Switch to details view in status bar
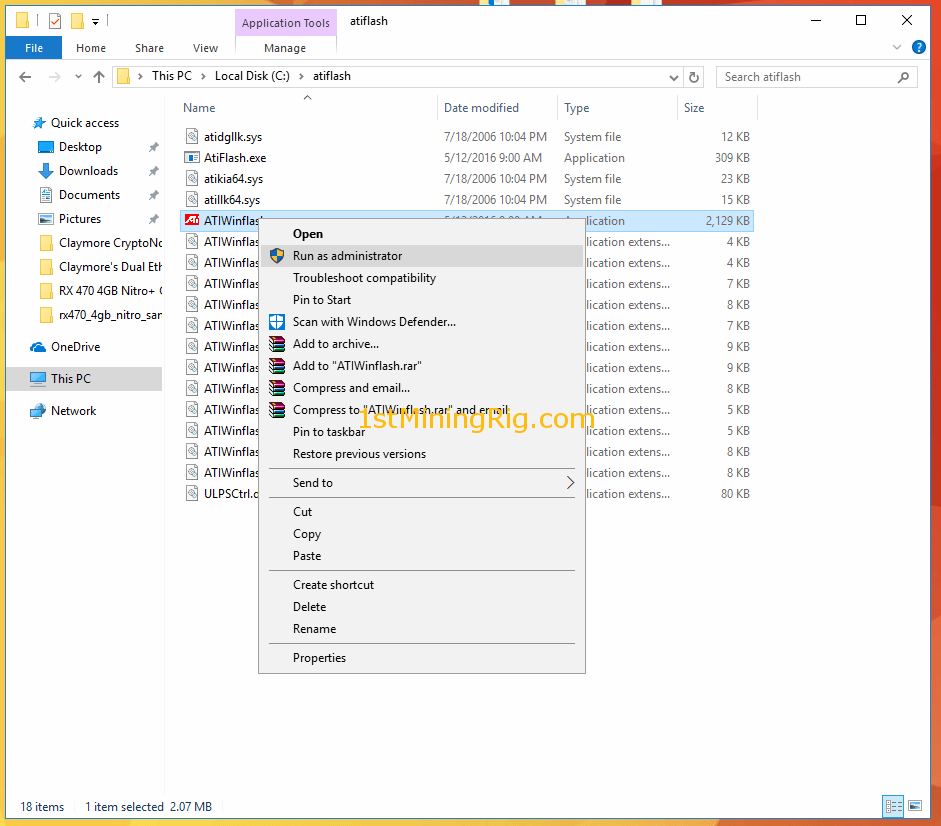Image resolution: width=941 pixels, height=826 pixels. click(893, 806)
